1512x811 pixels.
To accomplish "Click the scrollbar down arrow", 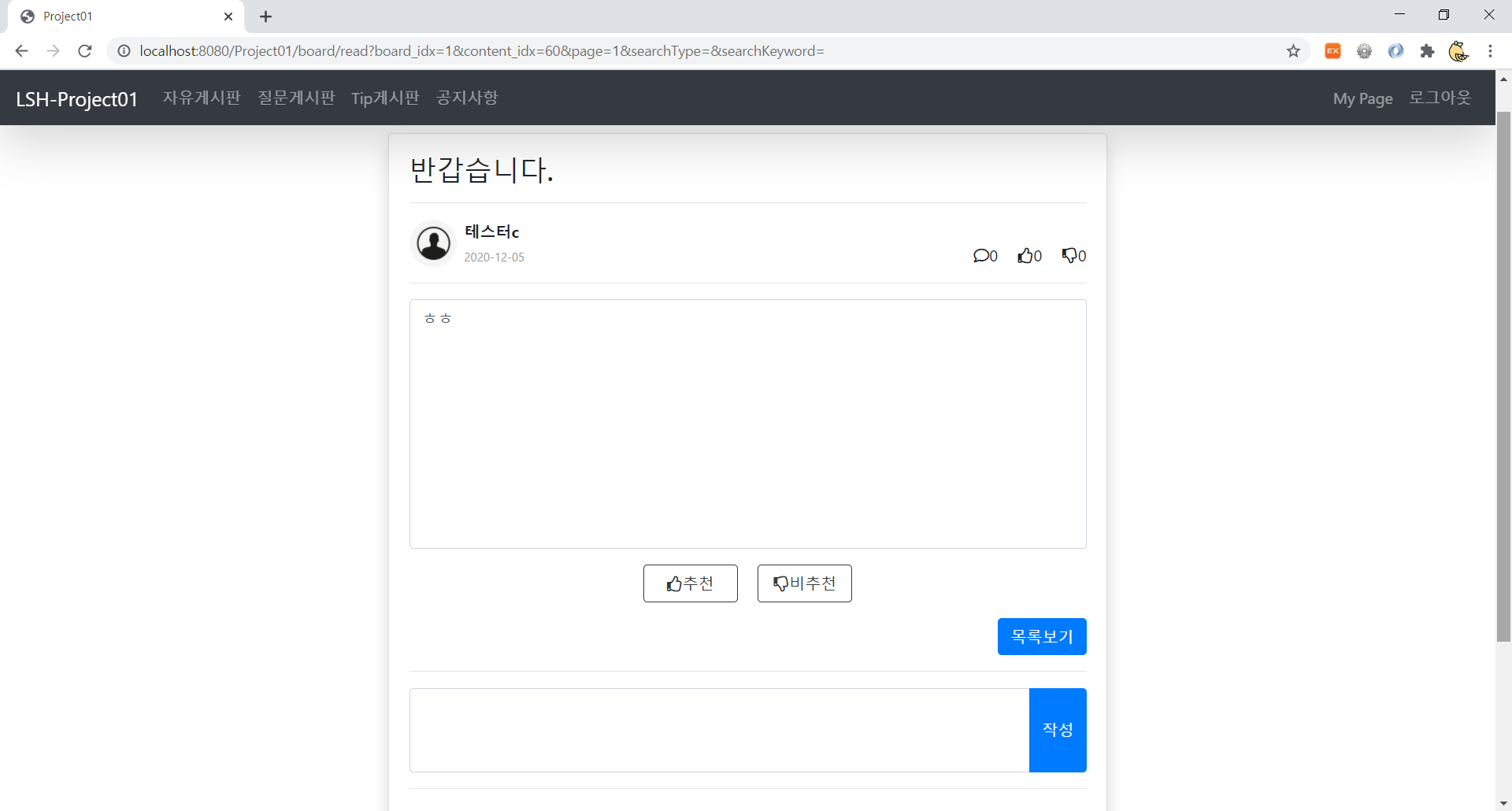I will pos(1503,803).
